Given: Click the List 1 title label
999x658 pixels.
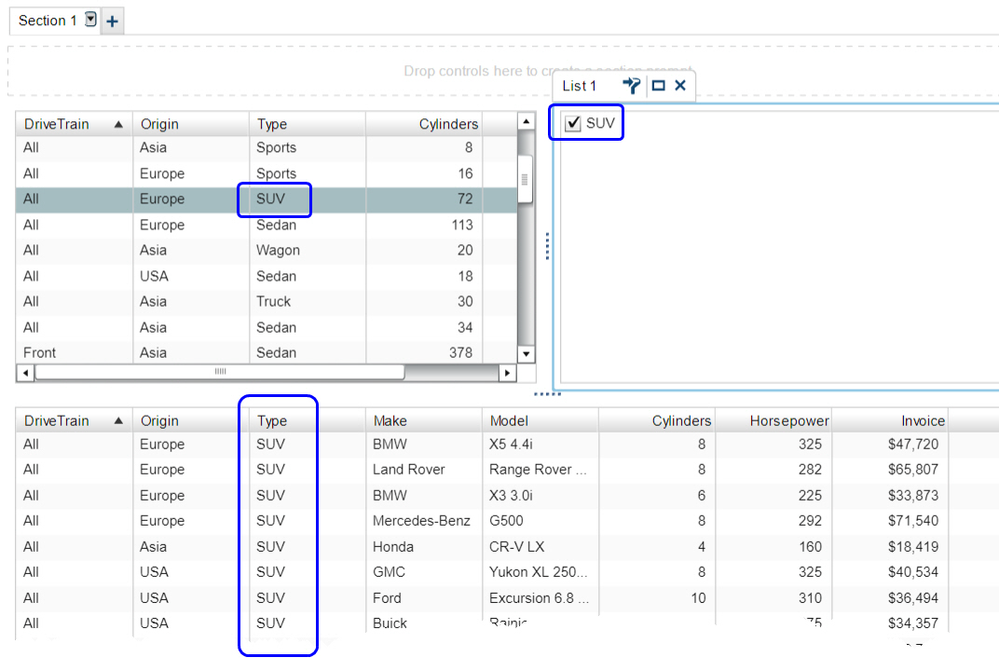Looking at the screenshot, I should (x=580, y=86).
